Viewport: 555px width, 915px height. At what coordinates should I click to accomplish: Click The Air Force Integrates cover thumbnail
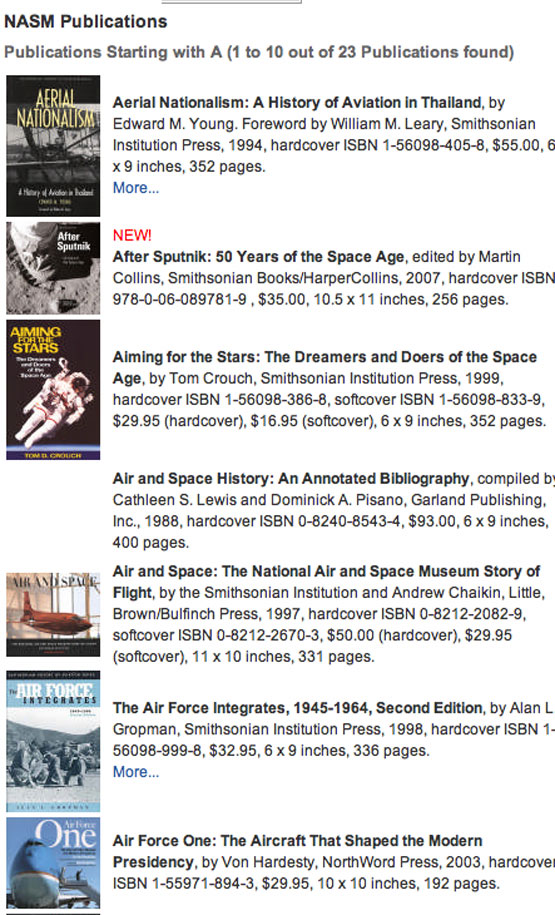pyautogui.click(x=53, y=741)
